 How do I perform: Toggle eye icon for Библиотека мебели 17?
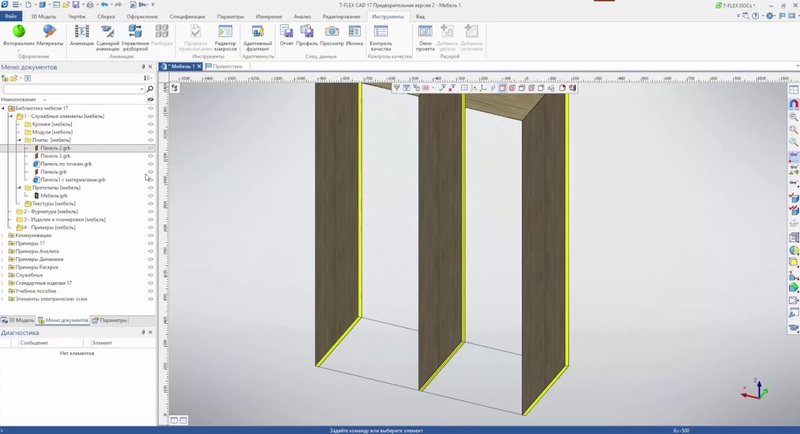tap(151, 108)
